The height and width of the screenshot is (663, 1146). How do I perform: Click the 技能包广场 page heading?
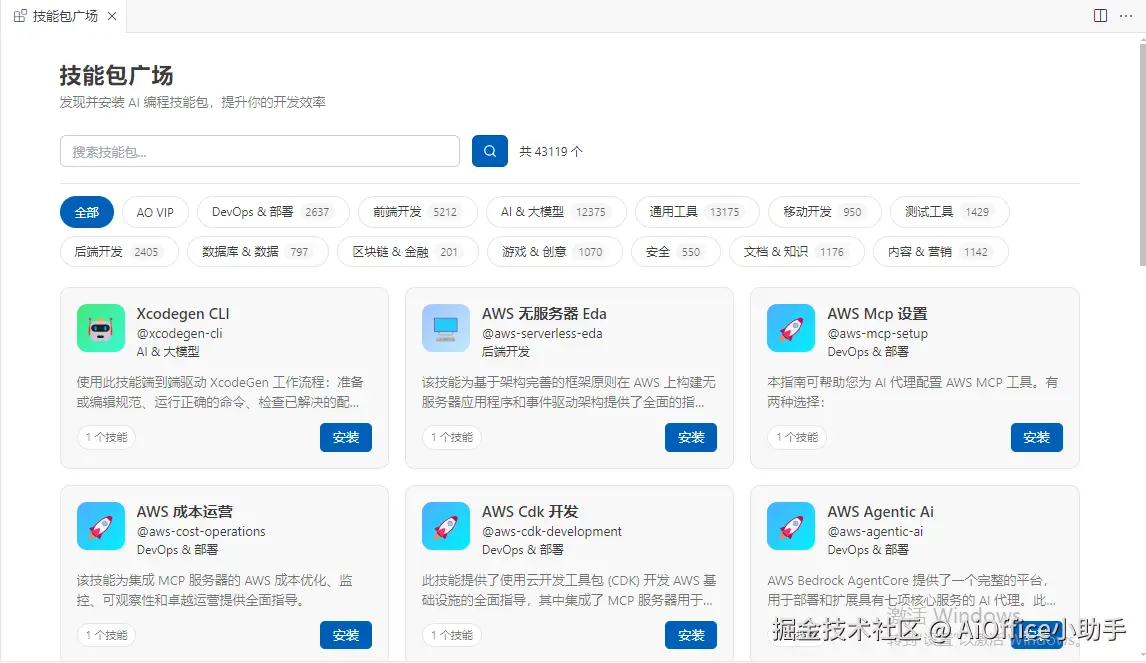116,75
